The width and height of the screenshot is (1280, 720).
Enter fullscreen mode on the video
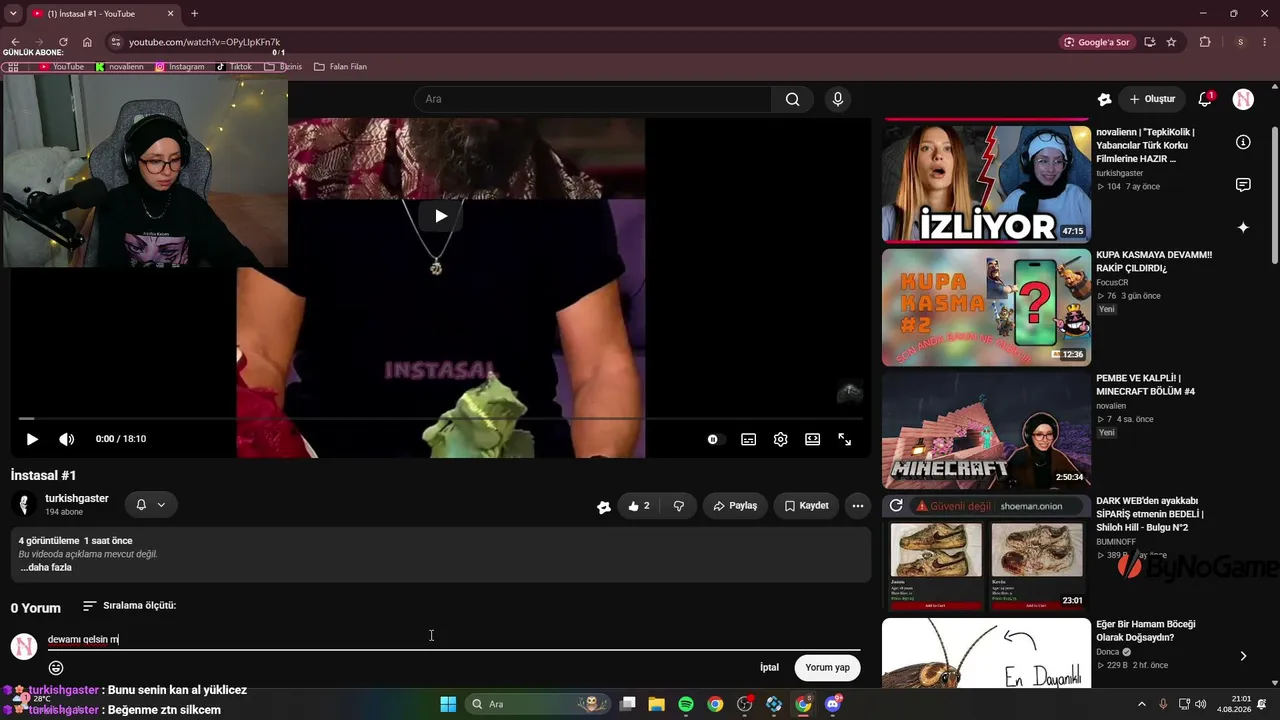(x=845, y=439)
